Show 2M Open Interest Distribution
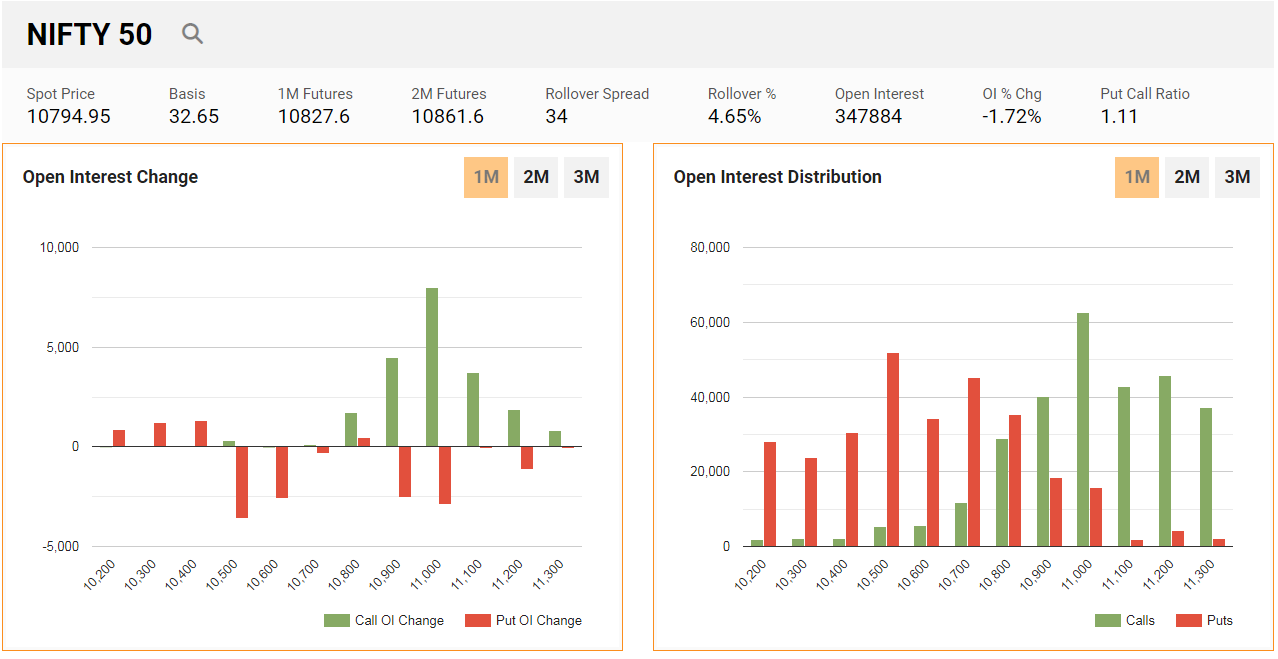The width and height of the screenshot is (1278, 659). pos(1187,177)
